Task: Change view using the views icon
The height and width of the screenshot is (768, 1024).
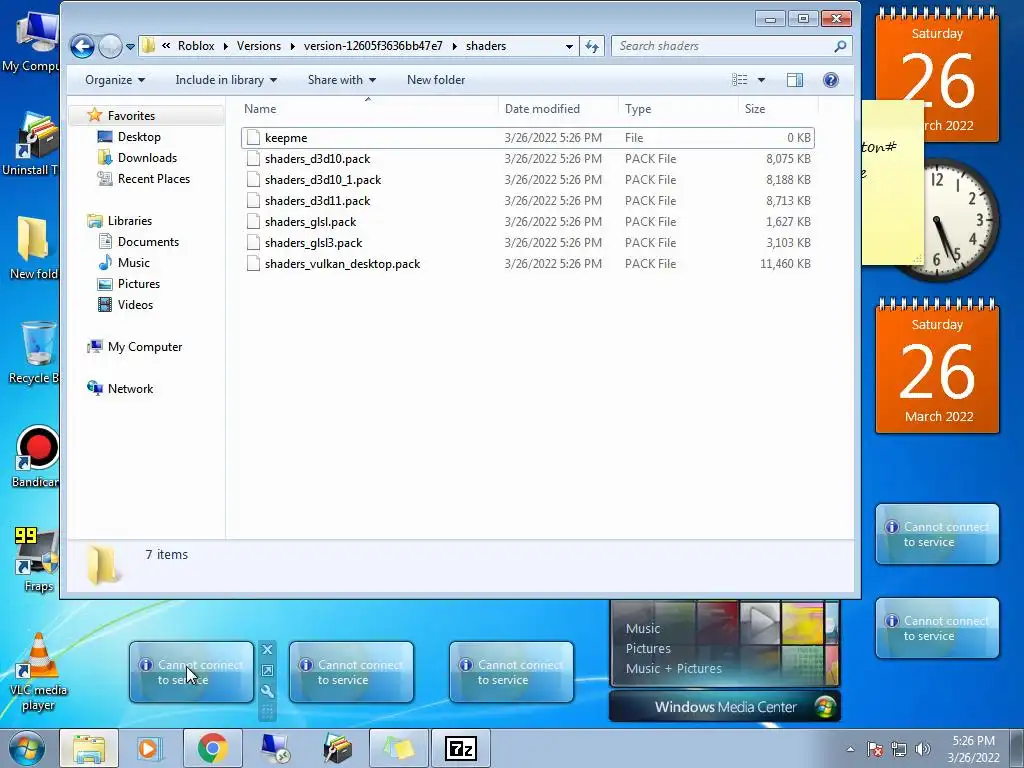Action: click(x=739, y=80)
